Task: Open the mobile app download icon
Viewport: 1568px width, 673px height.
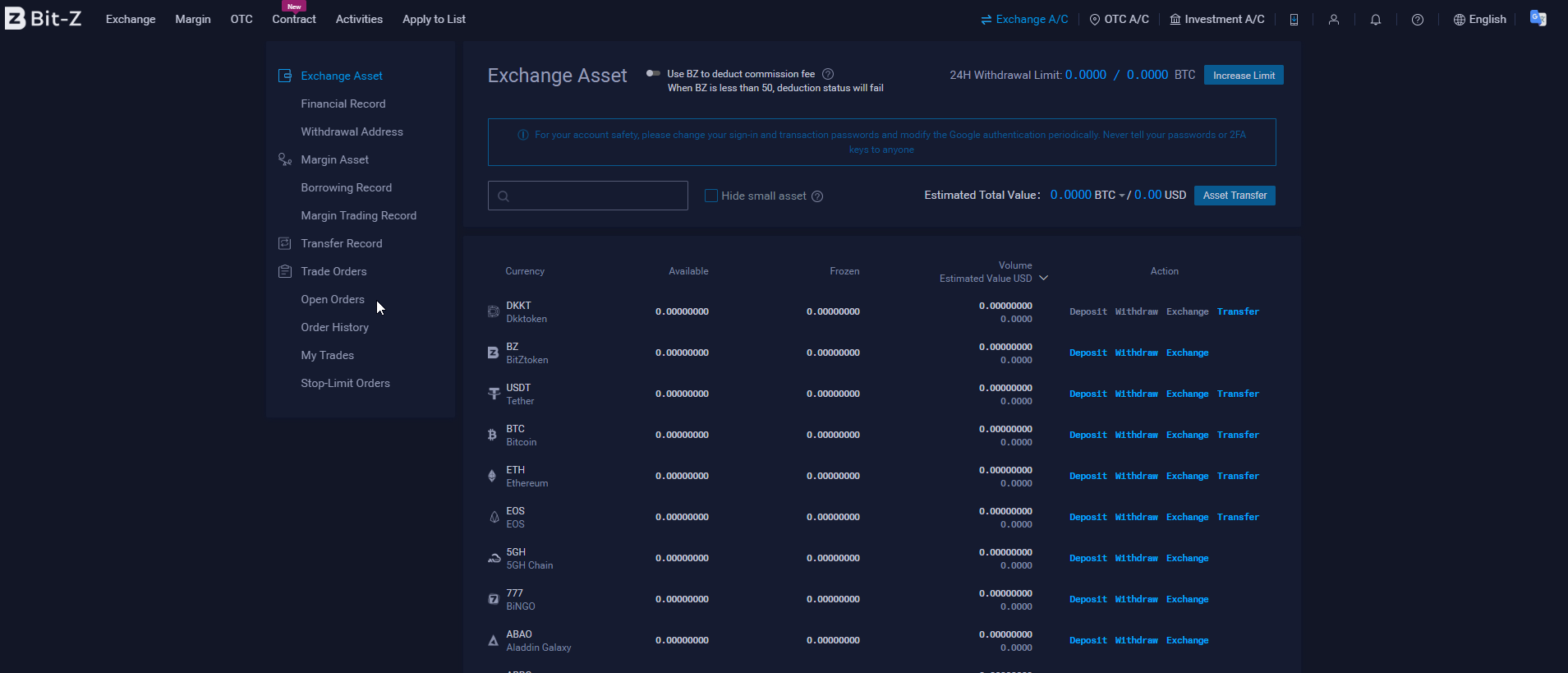Action: click(1294, 20)
